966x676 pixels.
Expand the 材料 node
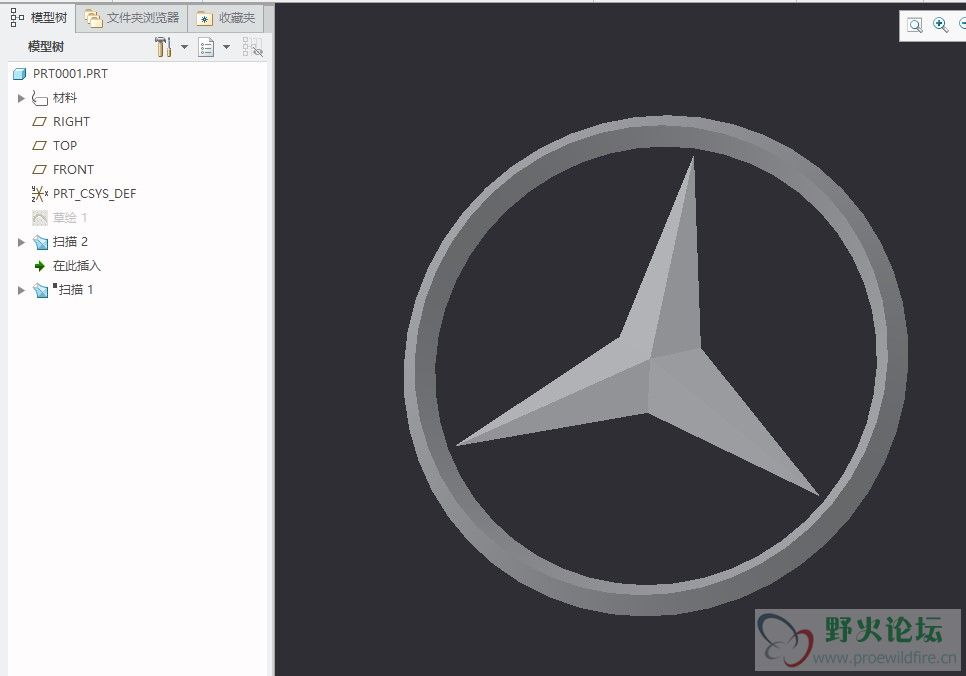point(21,98)
